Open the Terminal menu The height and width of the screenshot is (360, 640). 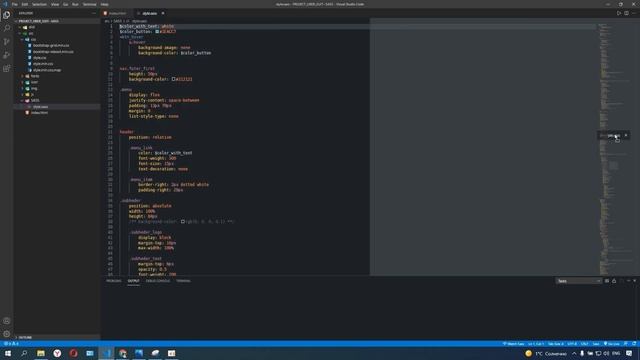pyautogui.click(x=89, y=4)
